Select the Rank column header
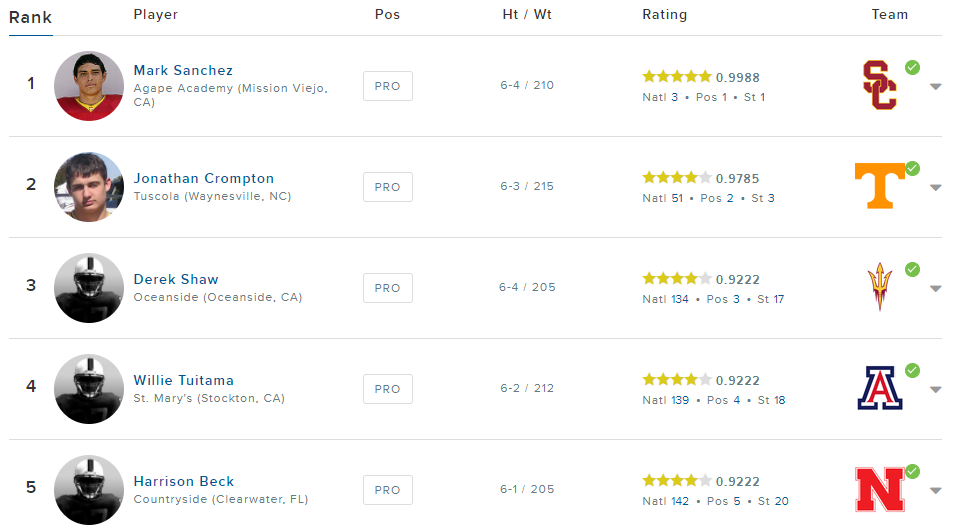The width and height of the screenshot is (964, 528). 30,17
